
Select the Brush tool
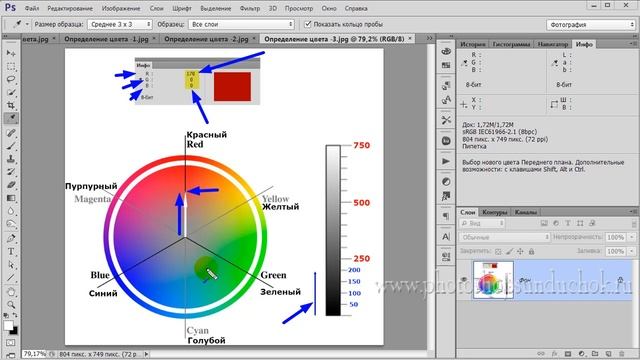click(x=11, y=146)
